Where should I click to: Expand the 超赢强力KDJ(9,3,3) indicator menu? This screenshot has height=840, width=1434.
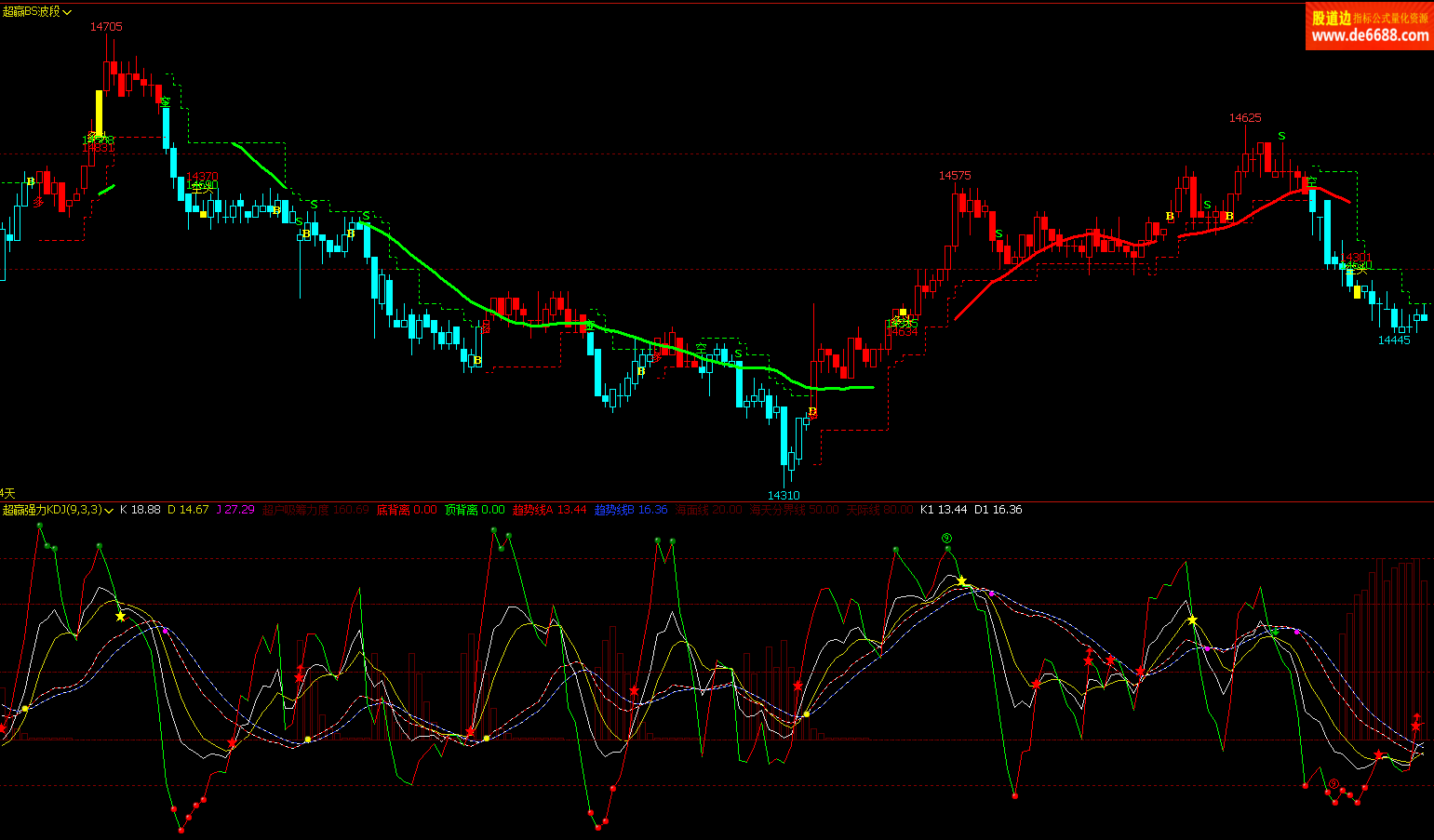(109, 510)
